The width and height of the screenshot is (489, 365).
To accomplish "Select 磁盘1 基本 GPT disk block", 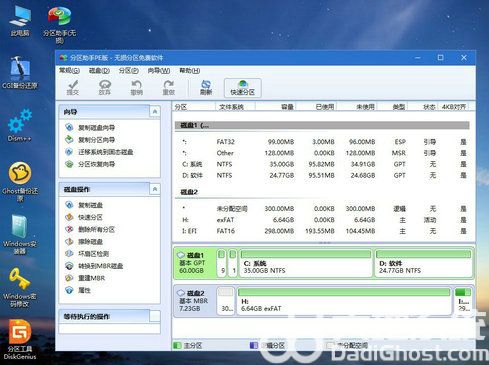I will [194, 263].
